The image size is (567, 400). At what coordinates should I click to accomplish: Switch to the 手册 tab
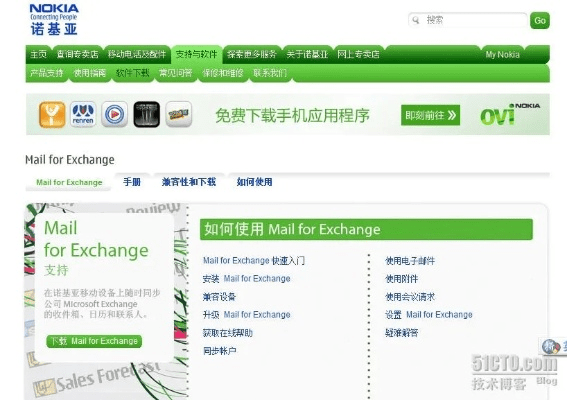(x=132, y=182)
